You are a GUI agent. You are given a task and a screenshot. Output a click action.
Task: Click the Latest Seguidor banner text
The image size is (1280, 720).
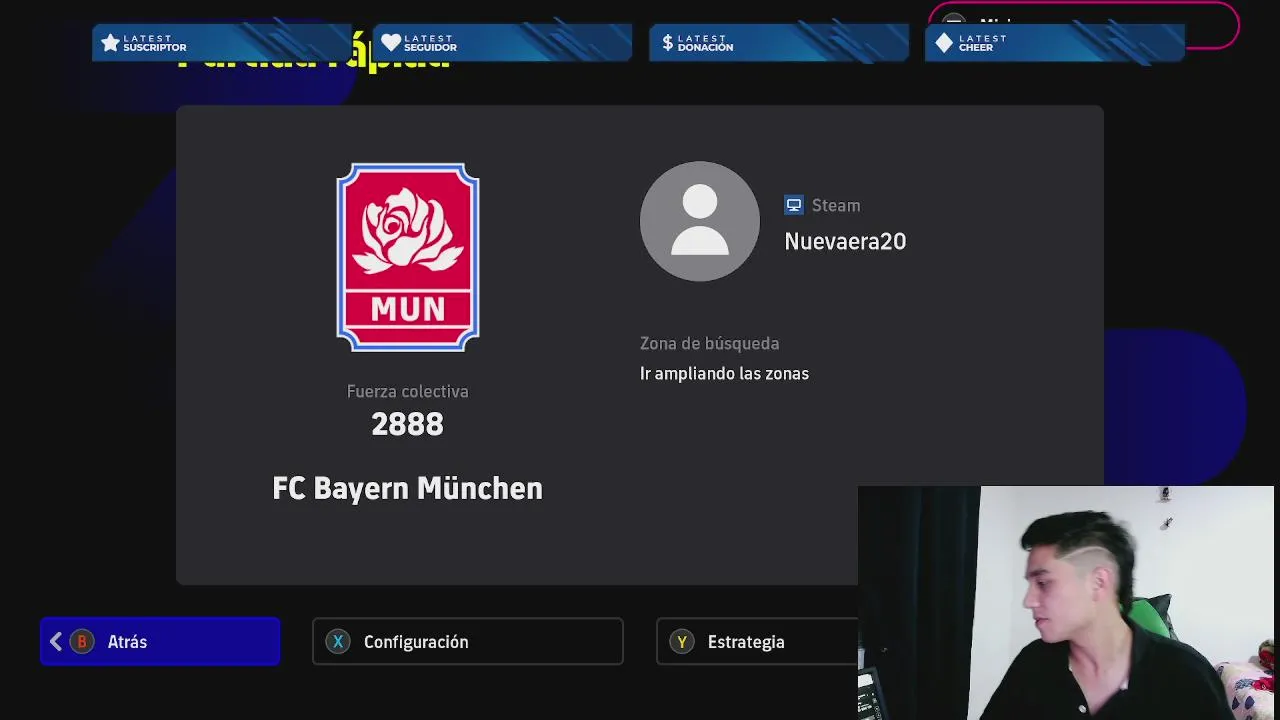coord(430,43)
